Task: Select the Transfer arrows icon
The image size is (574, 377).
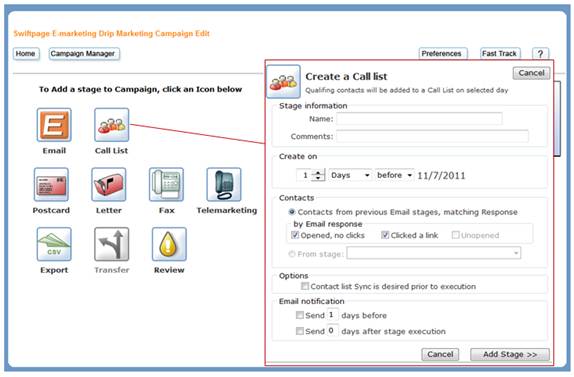Action: (x=112, y=244)
